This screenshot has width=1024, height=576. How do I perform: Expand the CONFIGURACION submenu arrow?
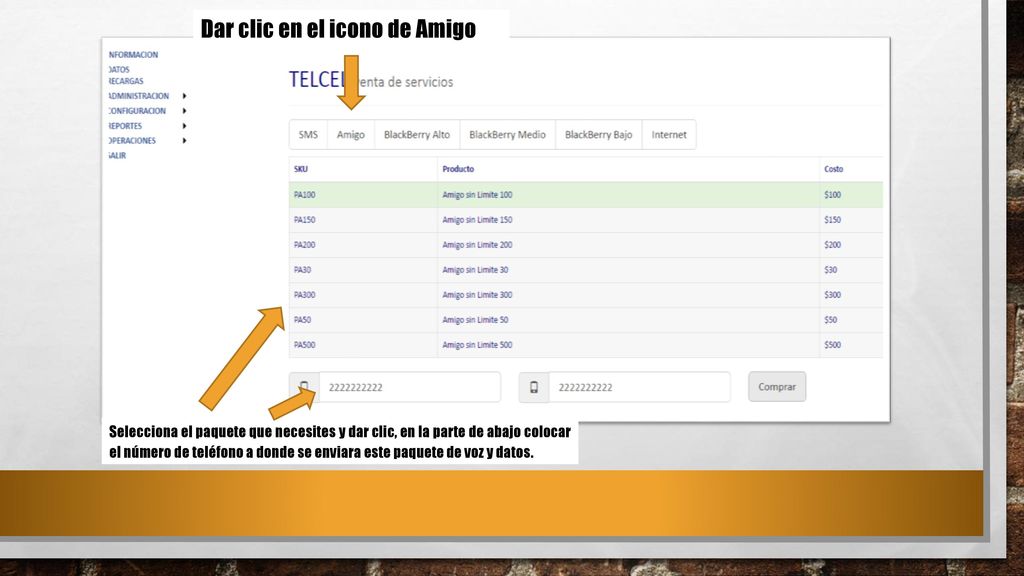pyautogui.click(x=184, y=111)
